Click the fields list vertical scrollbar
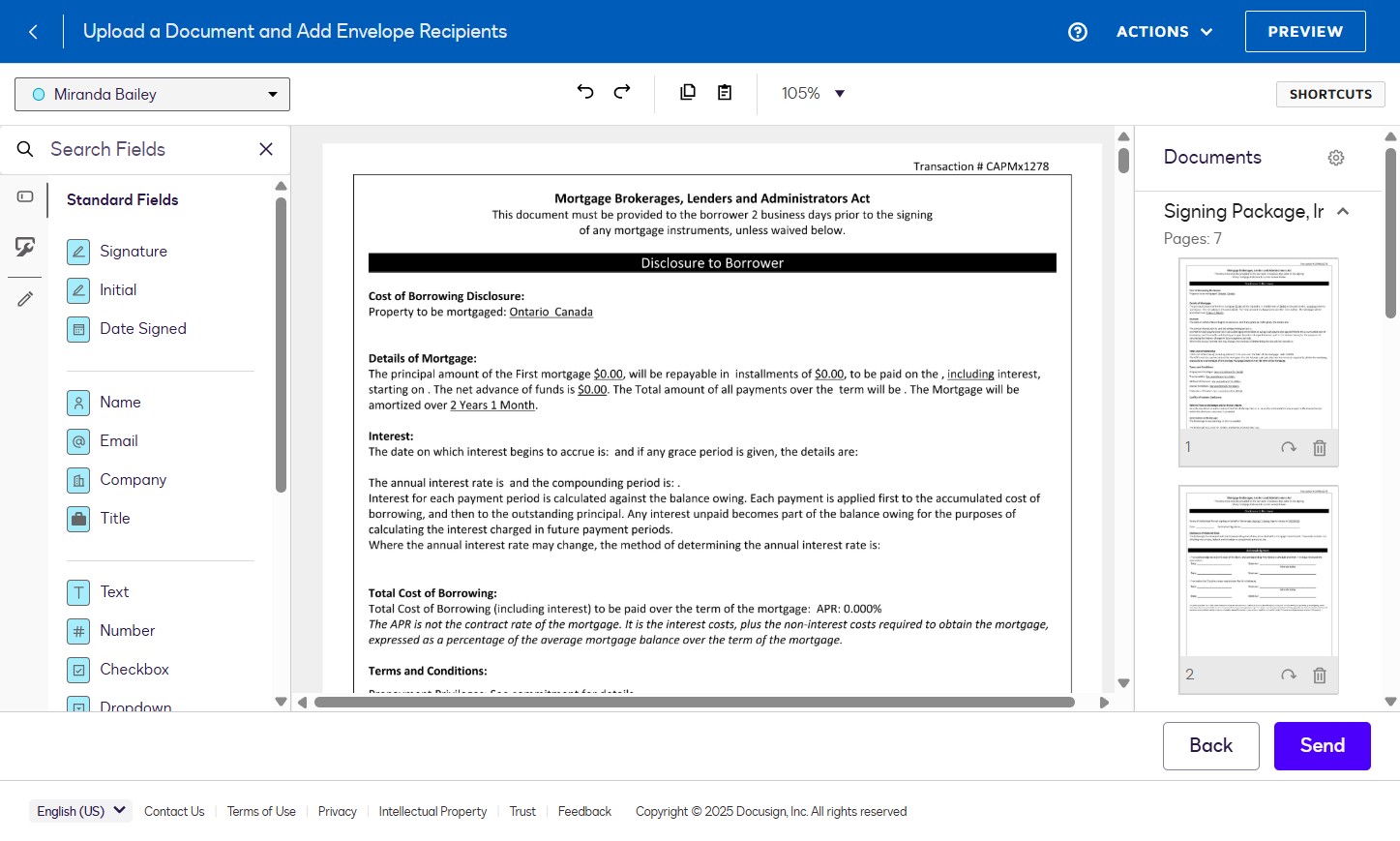 click(281, 345)
